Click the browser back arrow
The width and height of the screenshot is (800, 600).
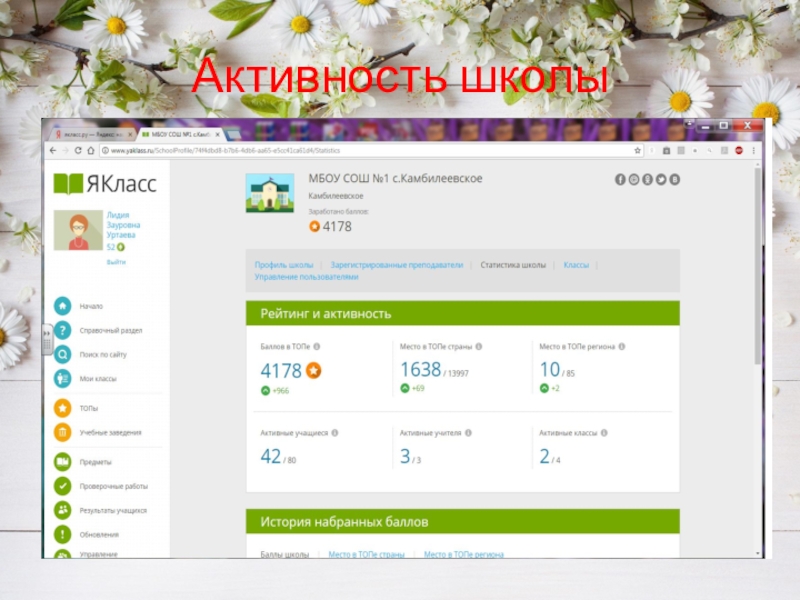click(53, 151)
